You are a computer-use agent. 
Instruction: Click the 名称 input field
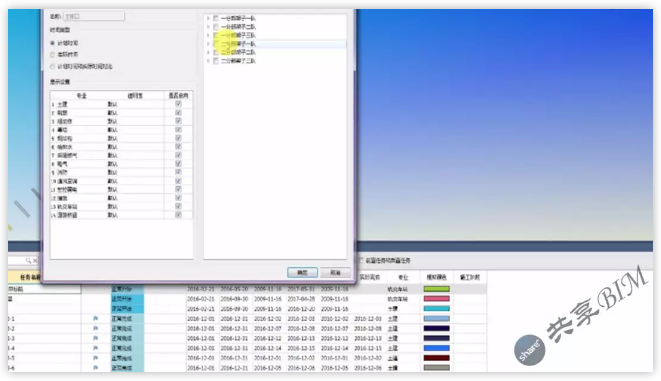94,16
